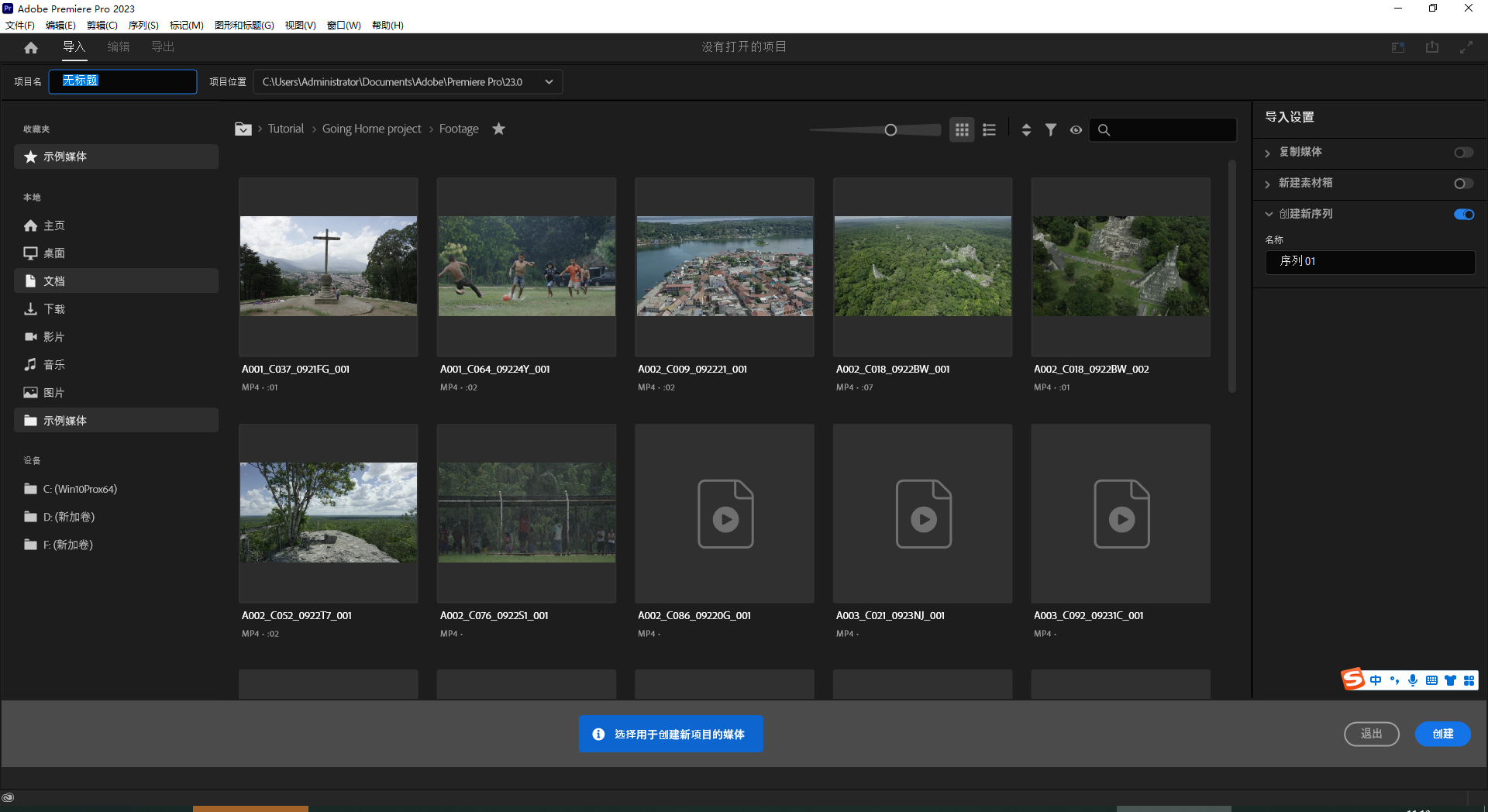Viewport: 1488px width, 812px height.
Task: Click the Footage breadcrumb
Action: point(459,129)
